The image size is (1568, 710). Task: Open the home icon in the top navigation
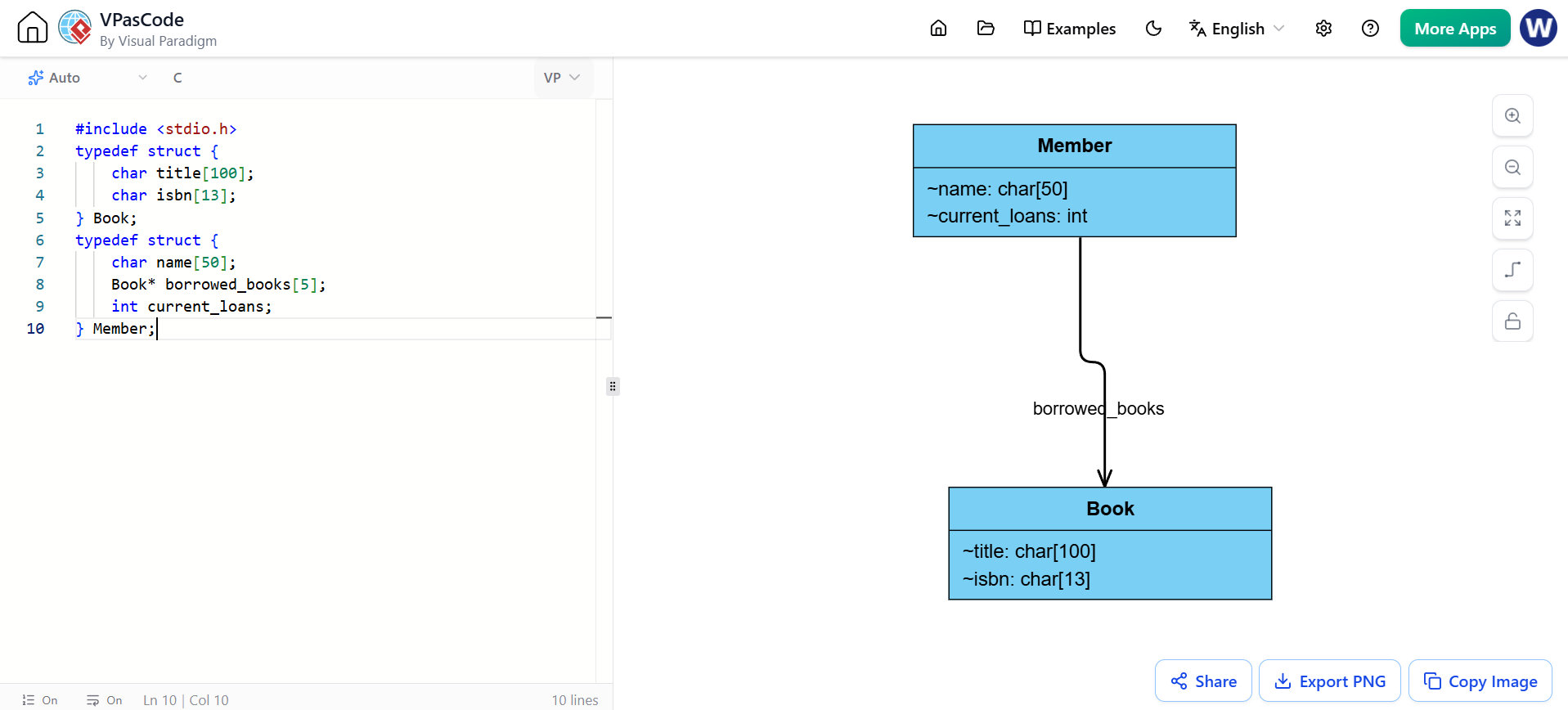[938, 29]
